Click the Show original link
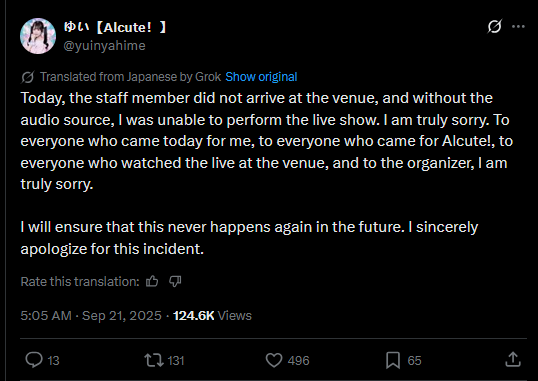The width and height of the screenshot is (538, 381). [261, 77]
